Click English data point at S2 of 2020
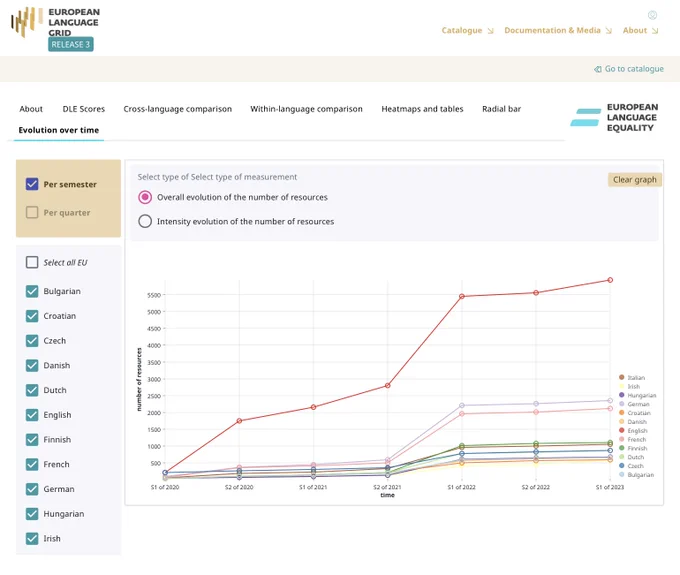680x575 pixels. coord(239,421)
